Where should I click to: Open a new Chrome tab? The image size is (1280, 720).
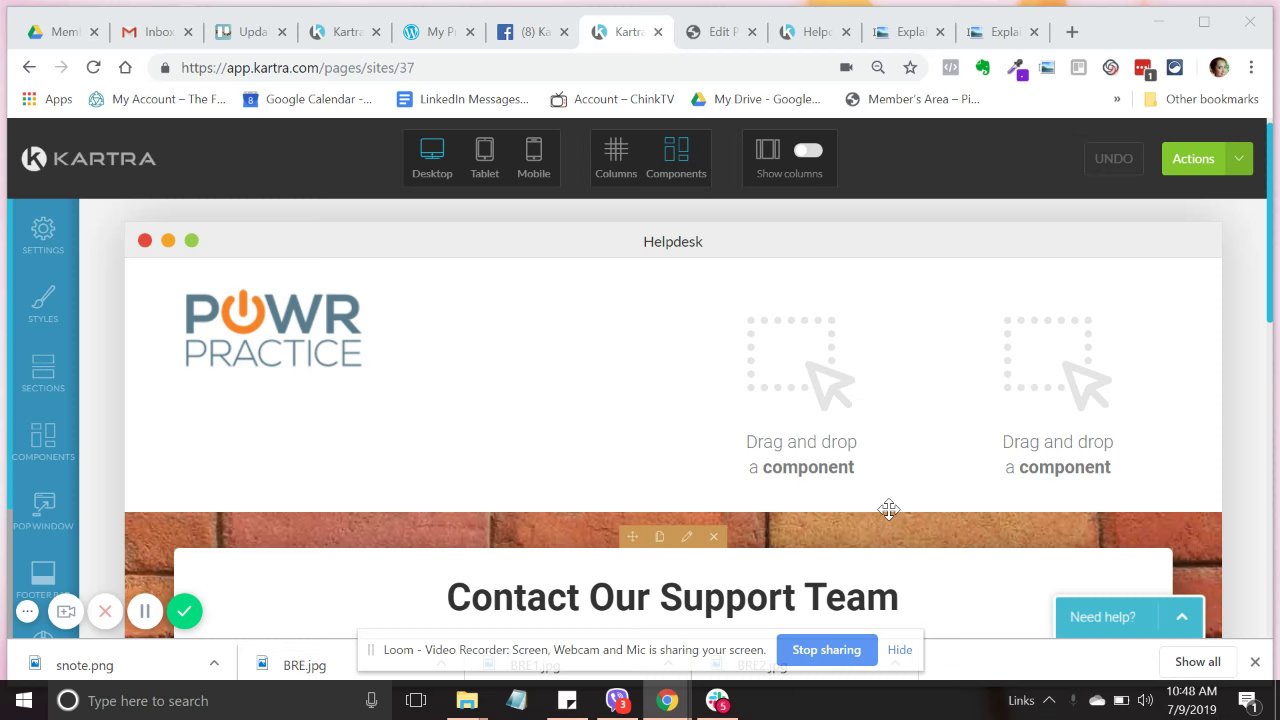(x=1072, y=32)
